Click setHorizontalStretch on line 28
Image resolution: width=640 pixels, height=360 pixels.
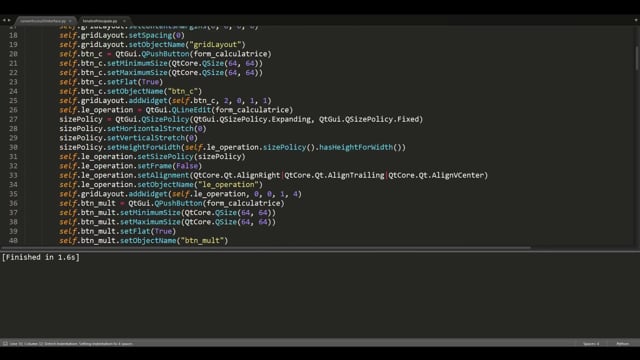click(x=150, y=129)
